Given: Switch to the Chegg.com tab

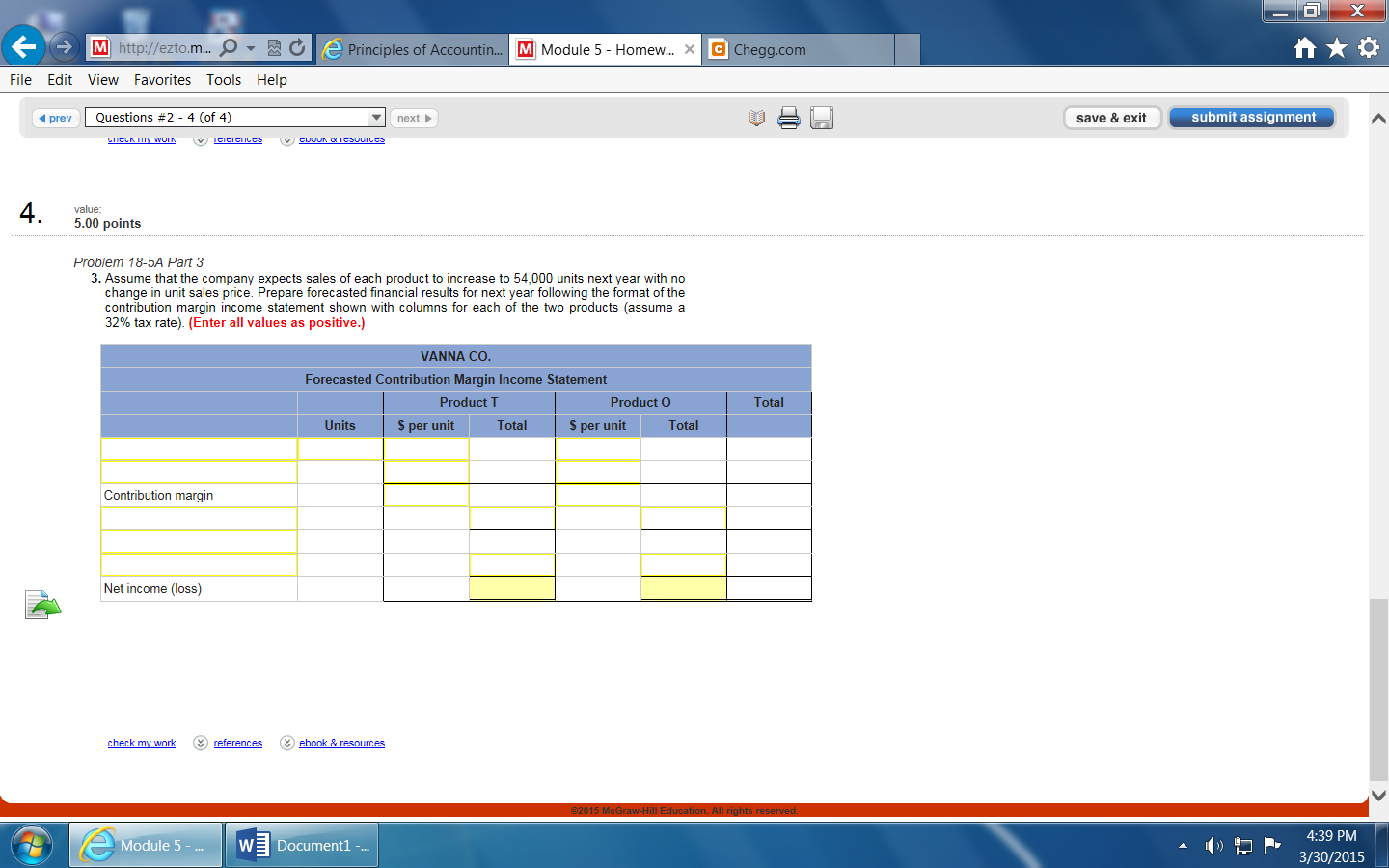Looking at the screenshot, I should (x=772, y=48).
